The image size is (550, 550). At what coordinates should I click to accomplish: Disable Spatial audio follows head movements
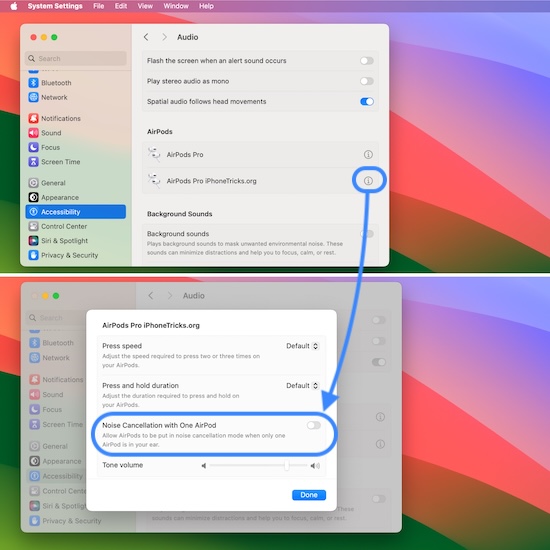point(367,101)
